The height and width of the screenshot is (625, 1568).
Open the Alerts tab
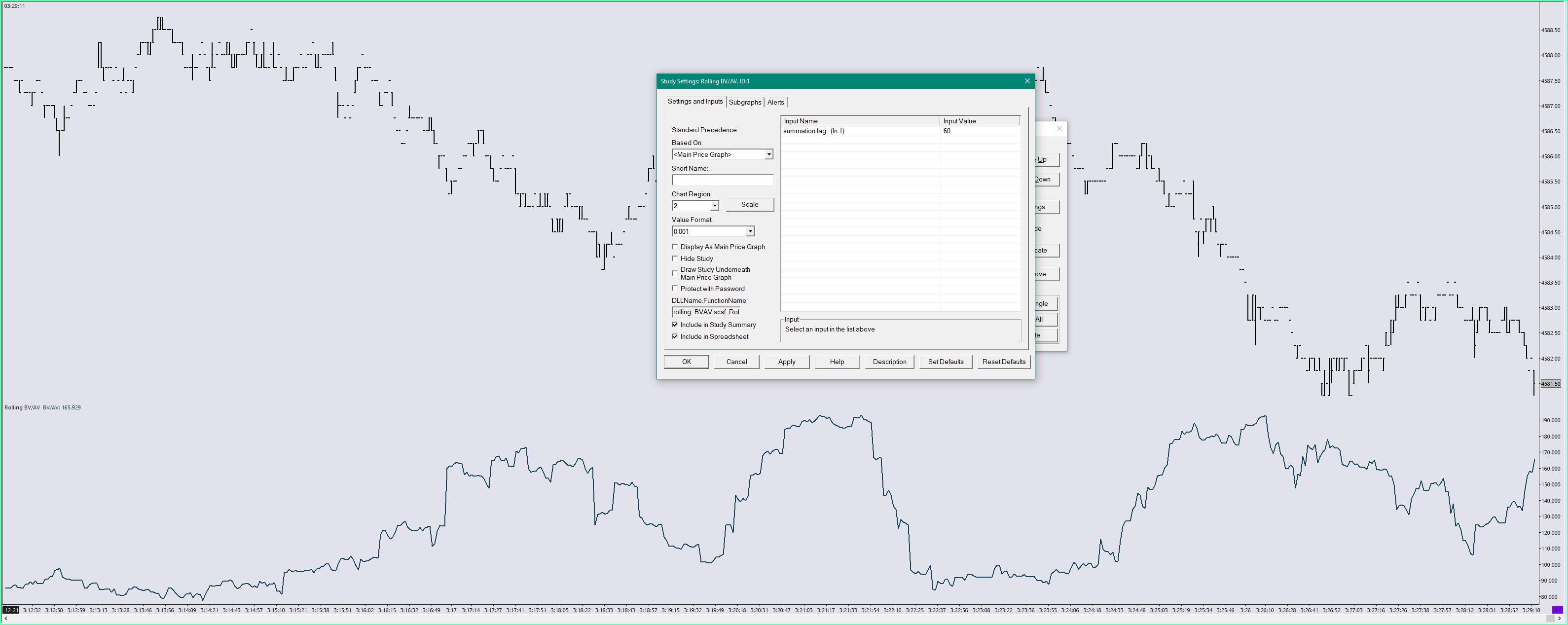coord(775,102)
